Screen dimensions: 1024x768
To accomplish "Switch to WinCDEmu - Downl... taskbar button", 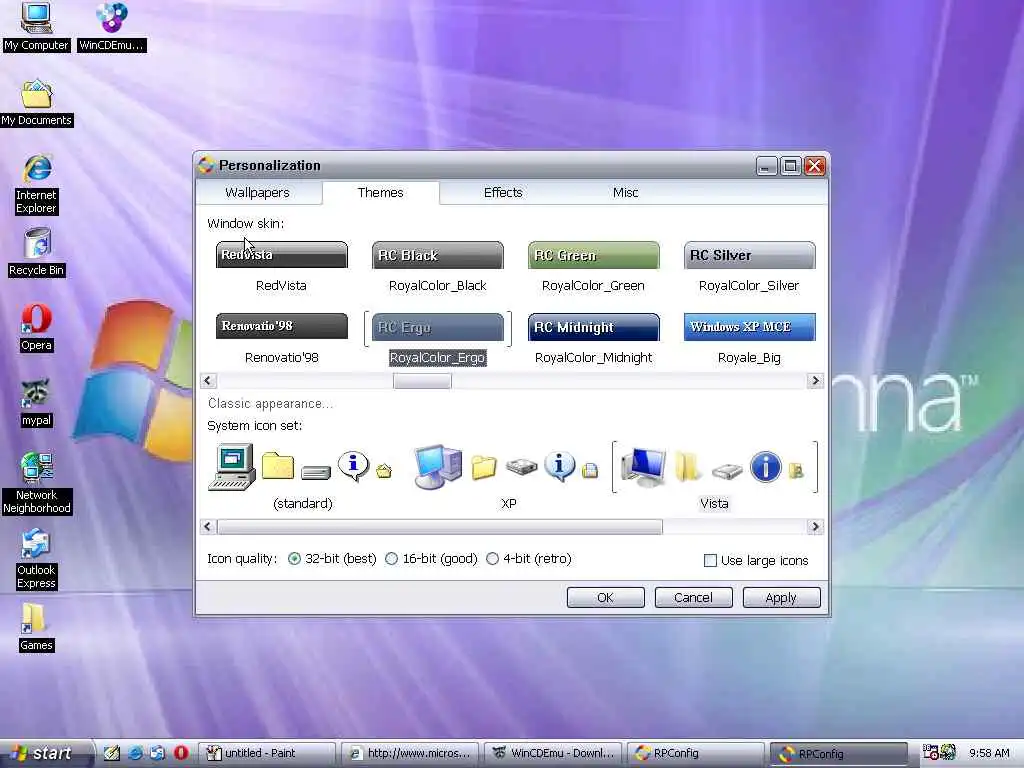I will [x=552, y=753].
